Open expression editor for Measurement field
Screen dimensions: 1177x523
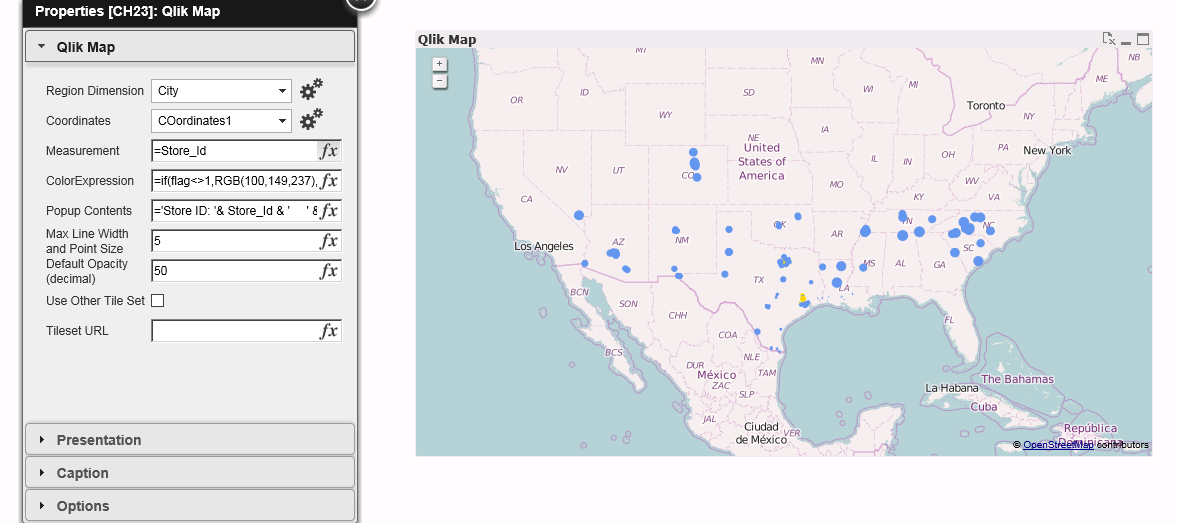[x=329, y=151]
